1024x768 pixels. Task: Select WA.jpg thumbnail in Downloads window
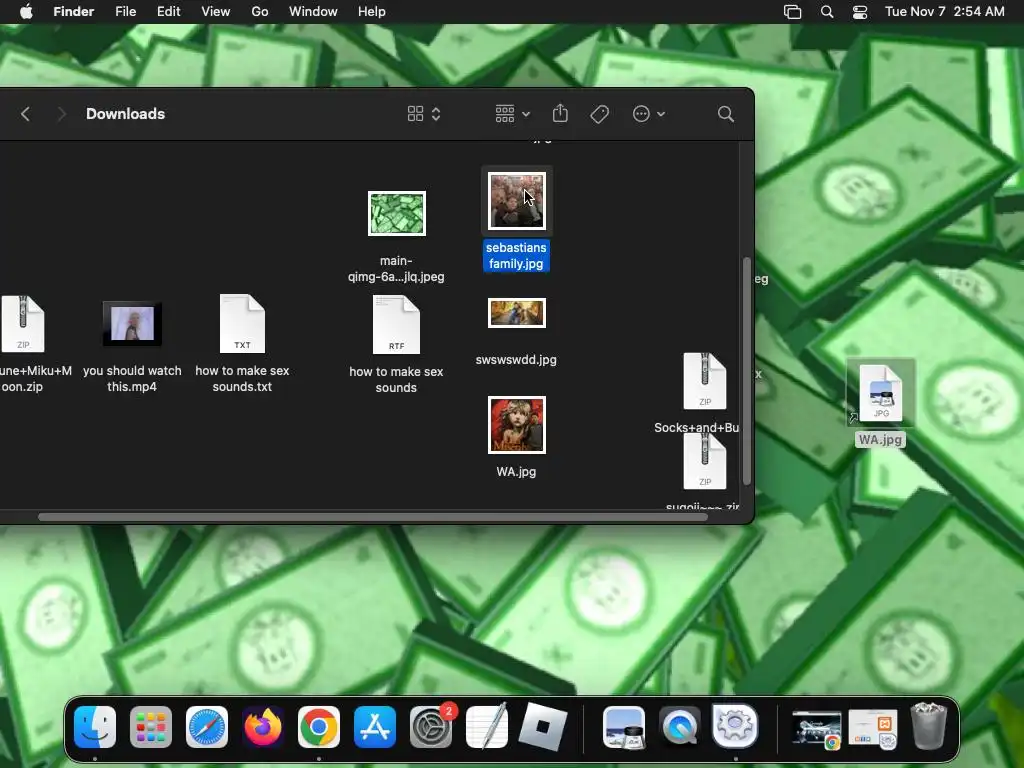coord(517,425)
